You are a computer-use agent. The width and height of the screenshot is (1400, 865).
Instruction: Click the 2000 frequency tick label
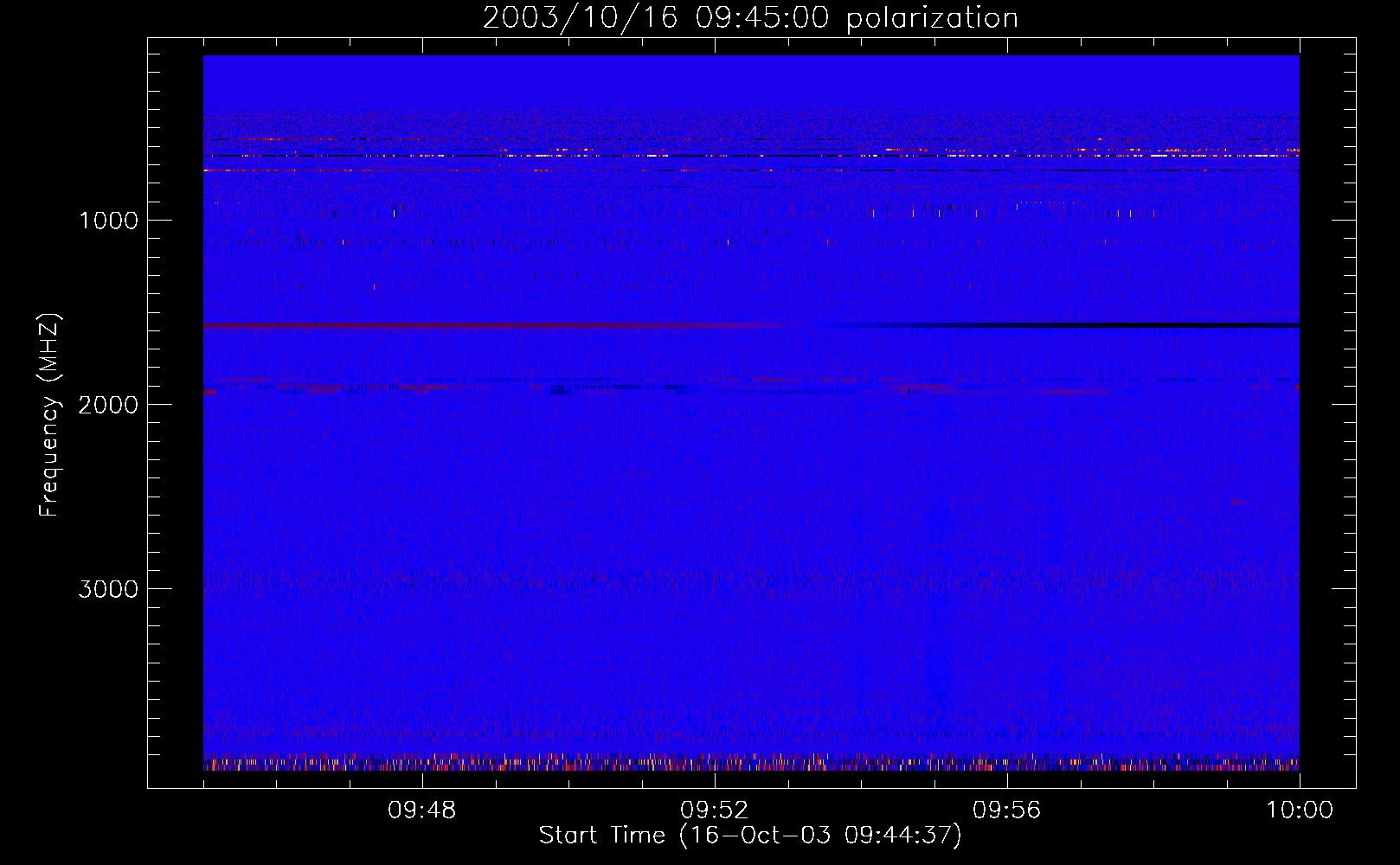pos(108,405)
